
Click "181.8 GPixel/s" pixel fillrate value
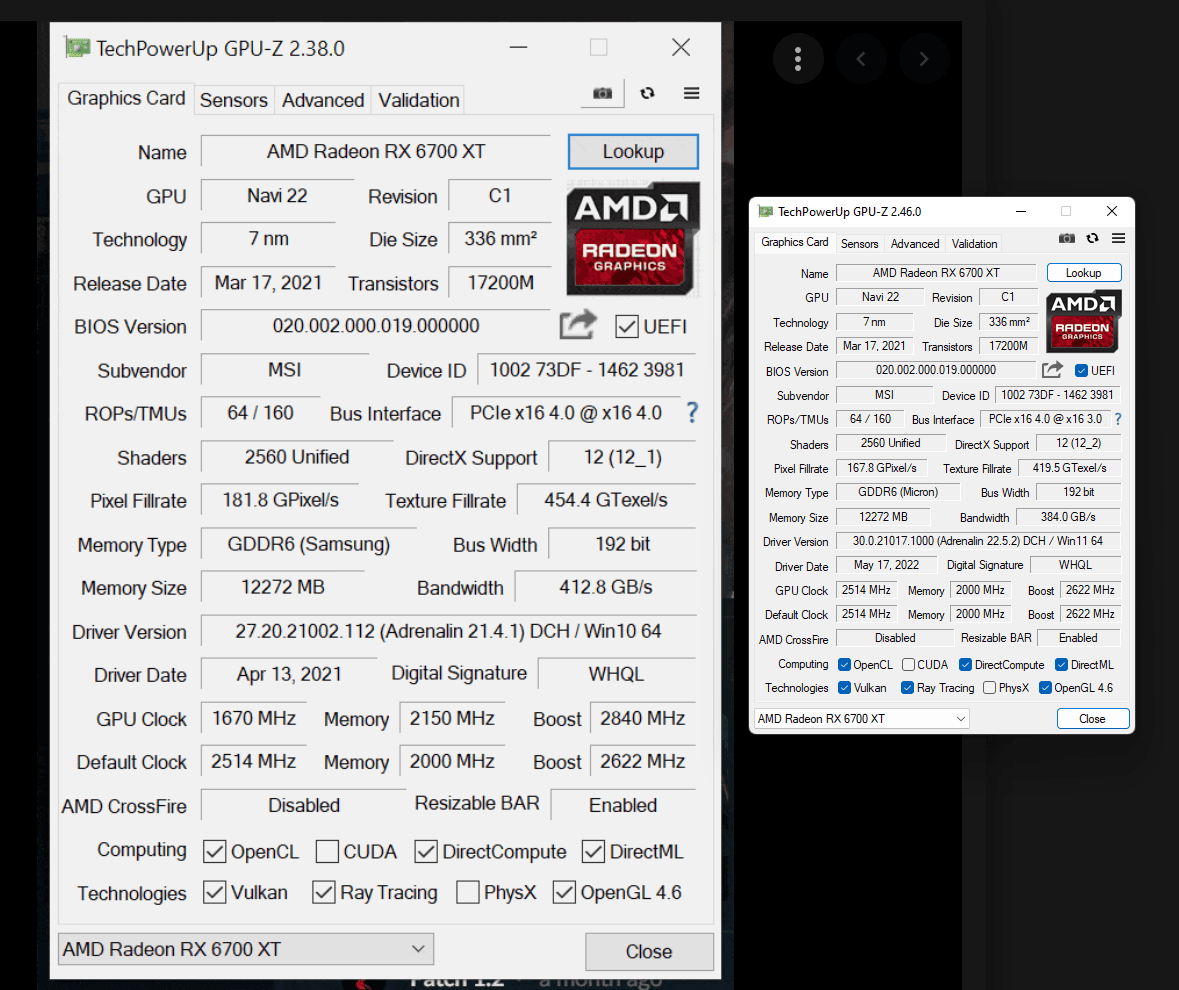point(280,501)
